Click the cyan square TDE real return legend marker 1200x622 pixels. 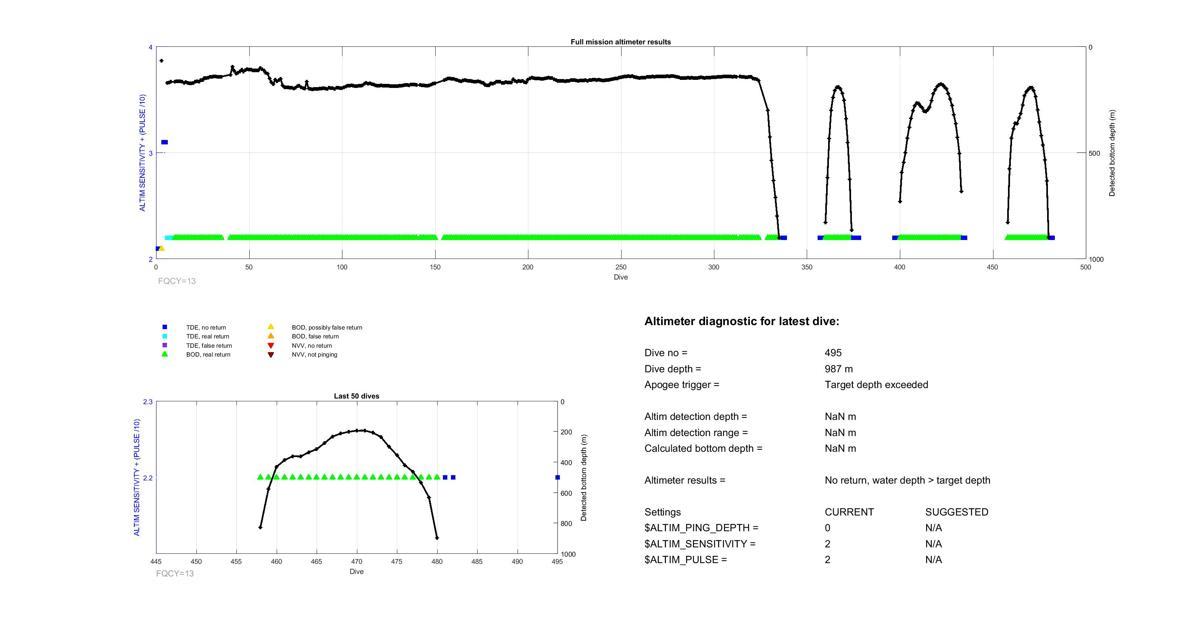[x=164, y=336]
